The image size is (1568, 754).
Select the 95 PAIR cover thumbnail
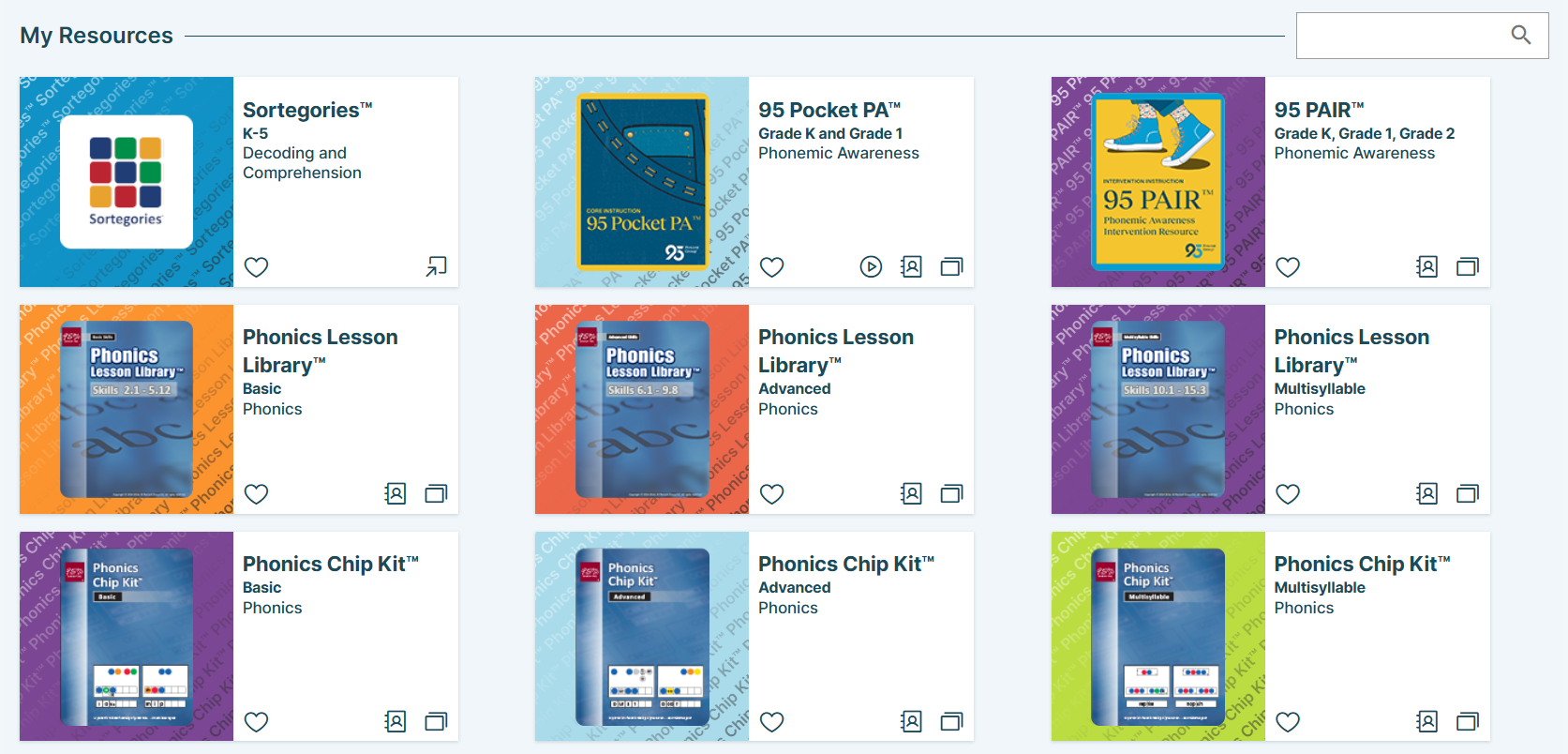1157,182
